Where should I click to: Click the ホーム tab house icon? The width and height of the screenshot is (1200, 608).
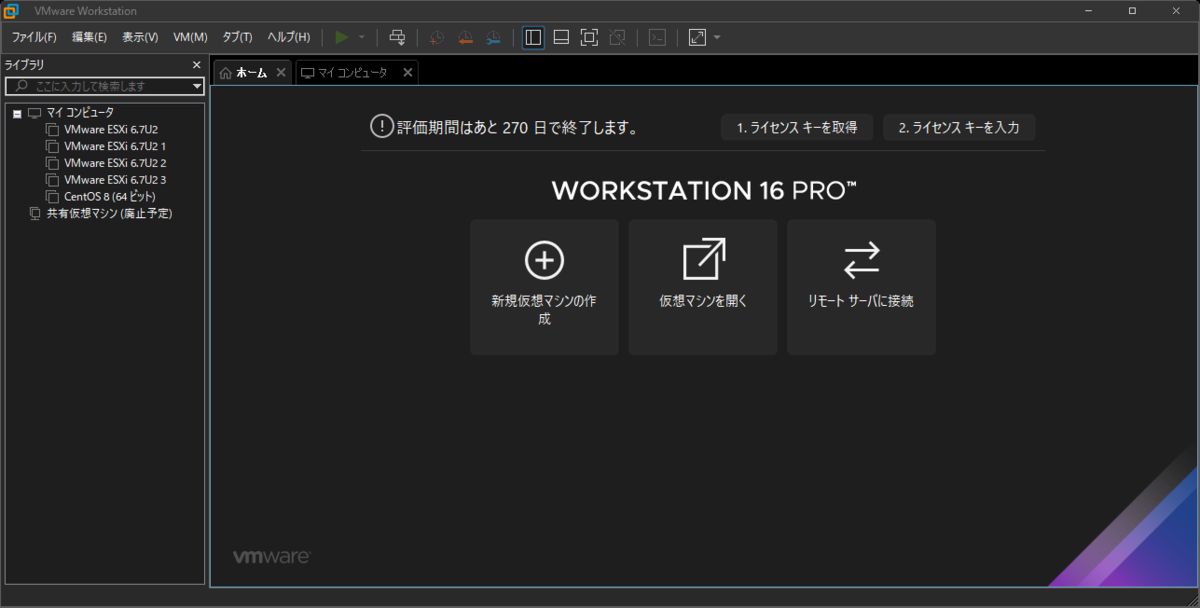click(226, 73)
